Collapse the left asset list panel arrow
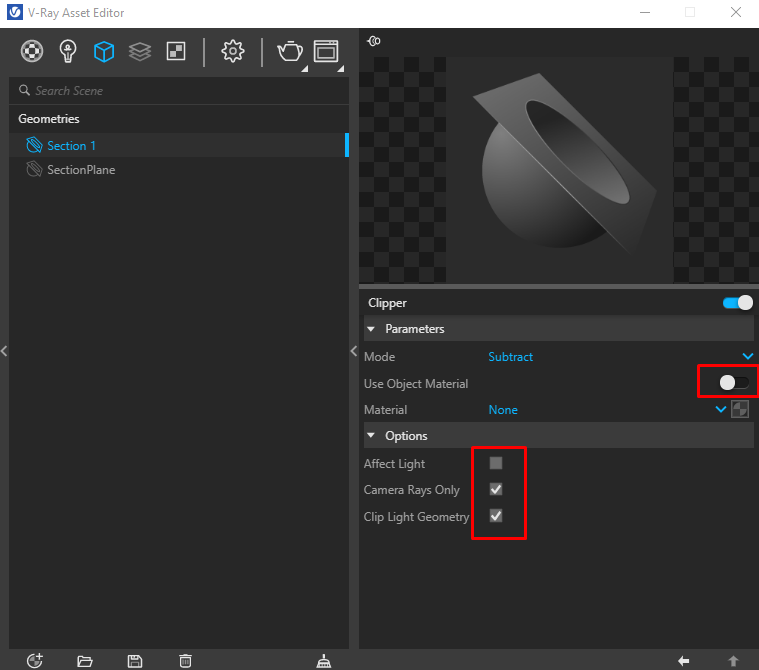 coord(4,351)
